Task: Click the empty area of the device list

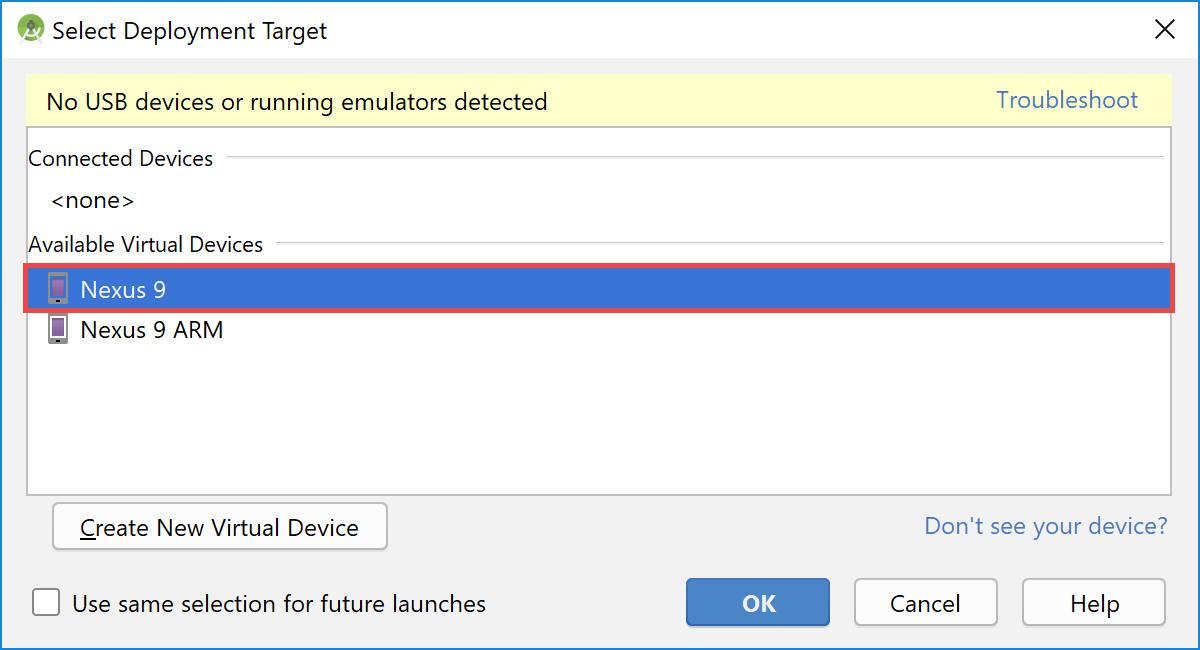Action: (599, 420)
